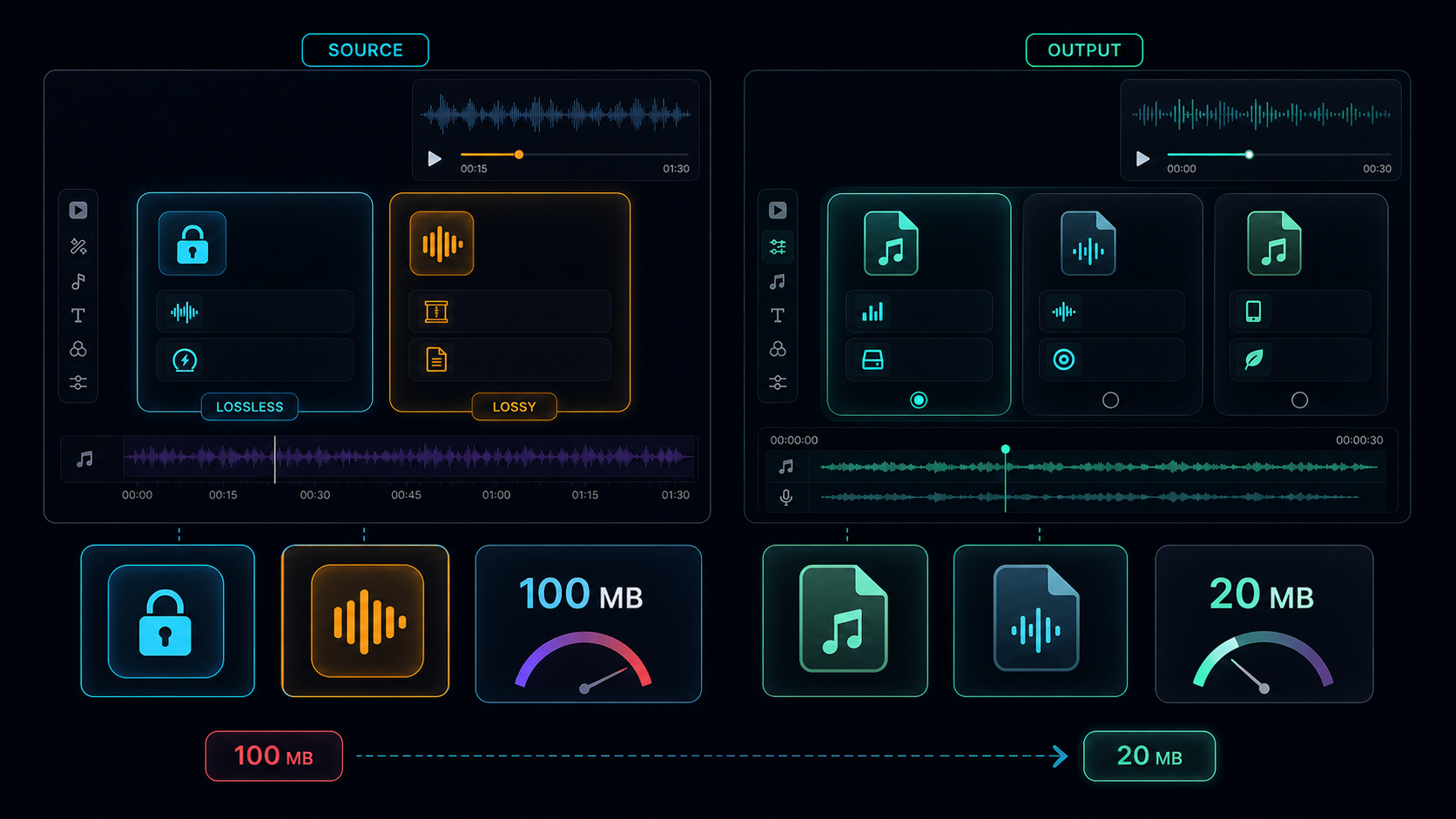Click the leaf eco icon in third output card
The width and height of the screenshot is (1456, 819).
coord(1254,359)
